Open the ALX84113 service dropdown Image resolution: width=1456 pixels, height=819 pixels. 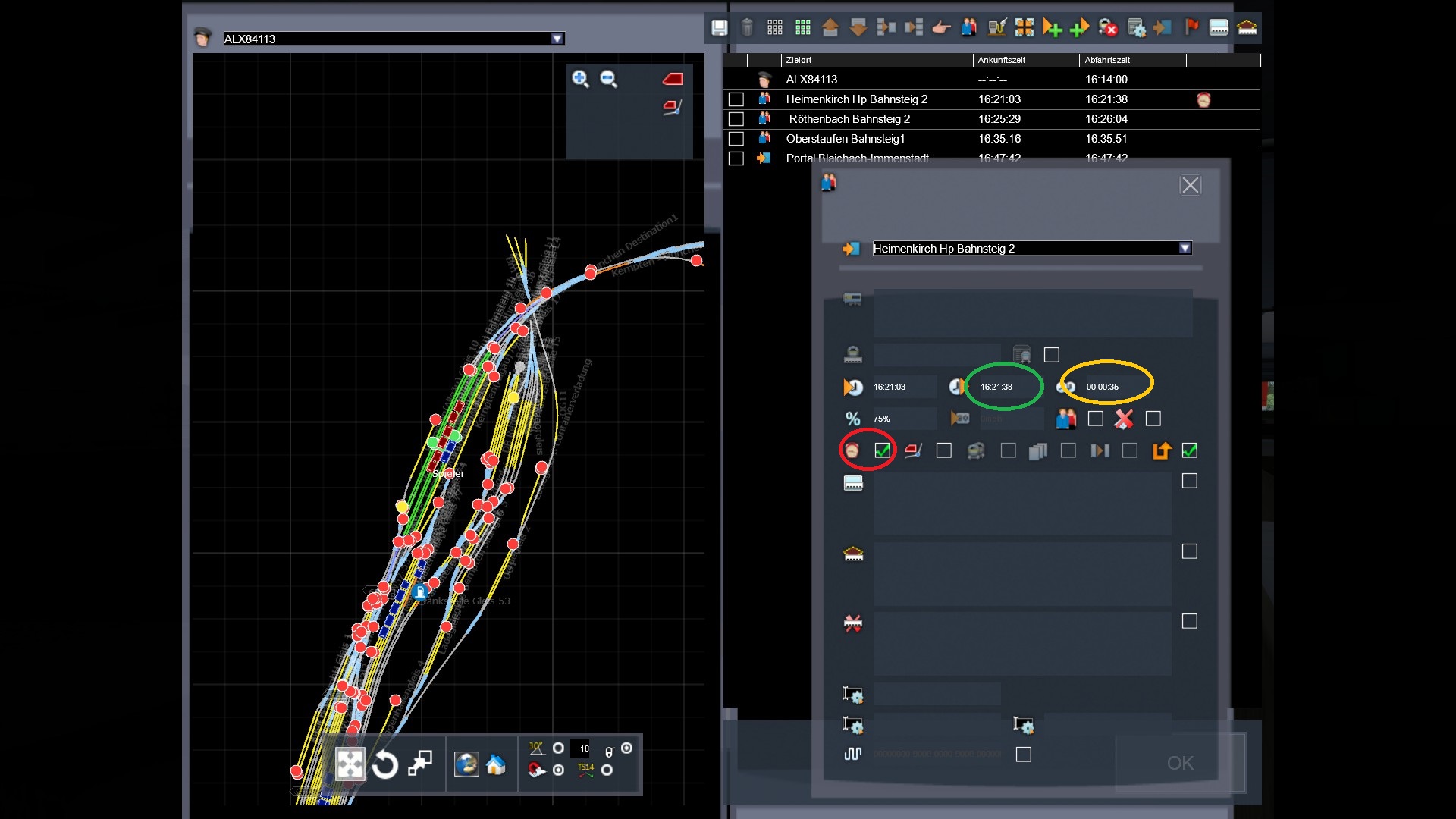[x=557, y=39]
